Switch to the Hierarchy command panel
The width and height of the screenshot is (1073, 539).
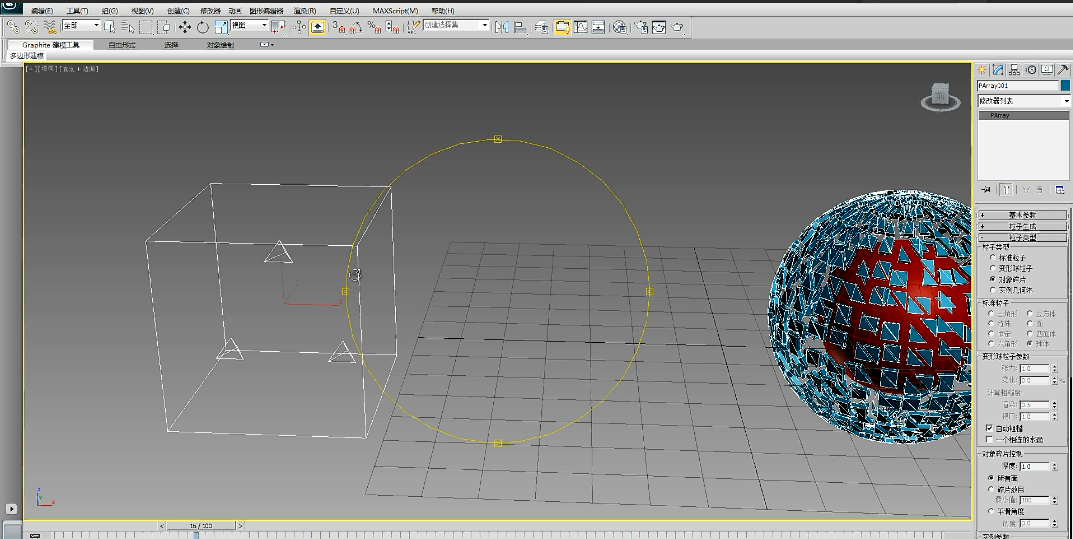coord(1014,70)
